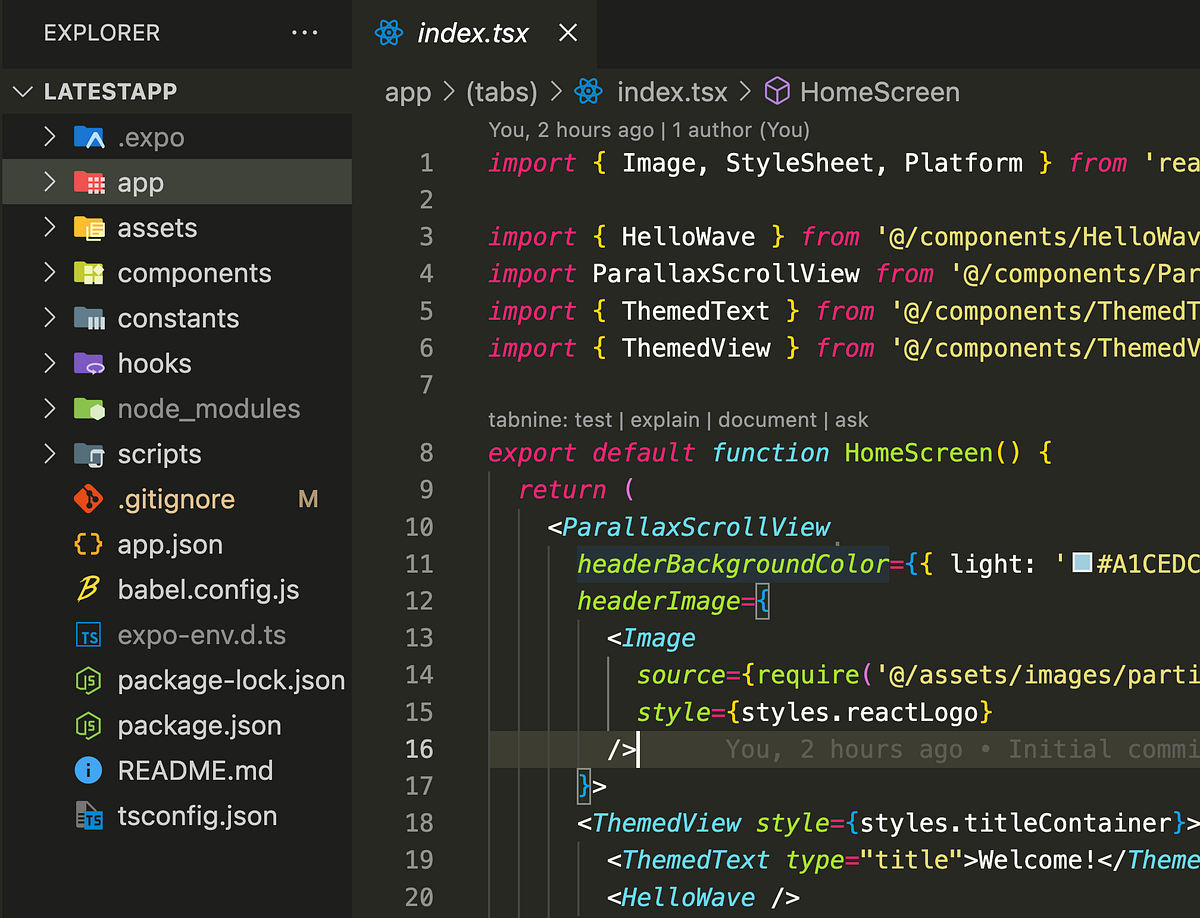The width and height of the screenshot is (1200, 918).
Task: Click the React icon in the breadcrumb bar
Action: (x=589, y=91)
